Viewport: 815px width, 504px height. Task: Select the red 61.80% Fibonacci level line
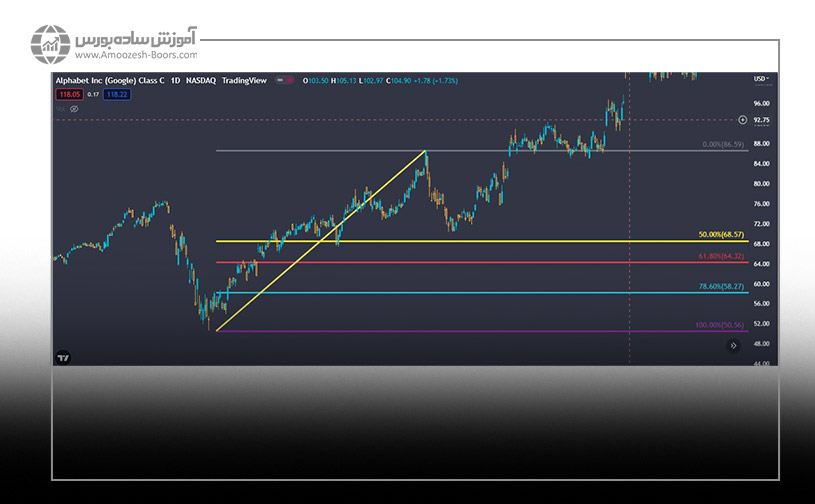450,263
